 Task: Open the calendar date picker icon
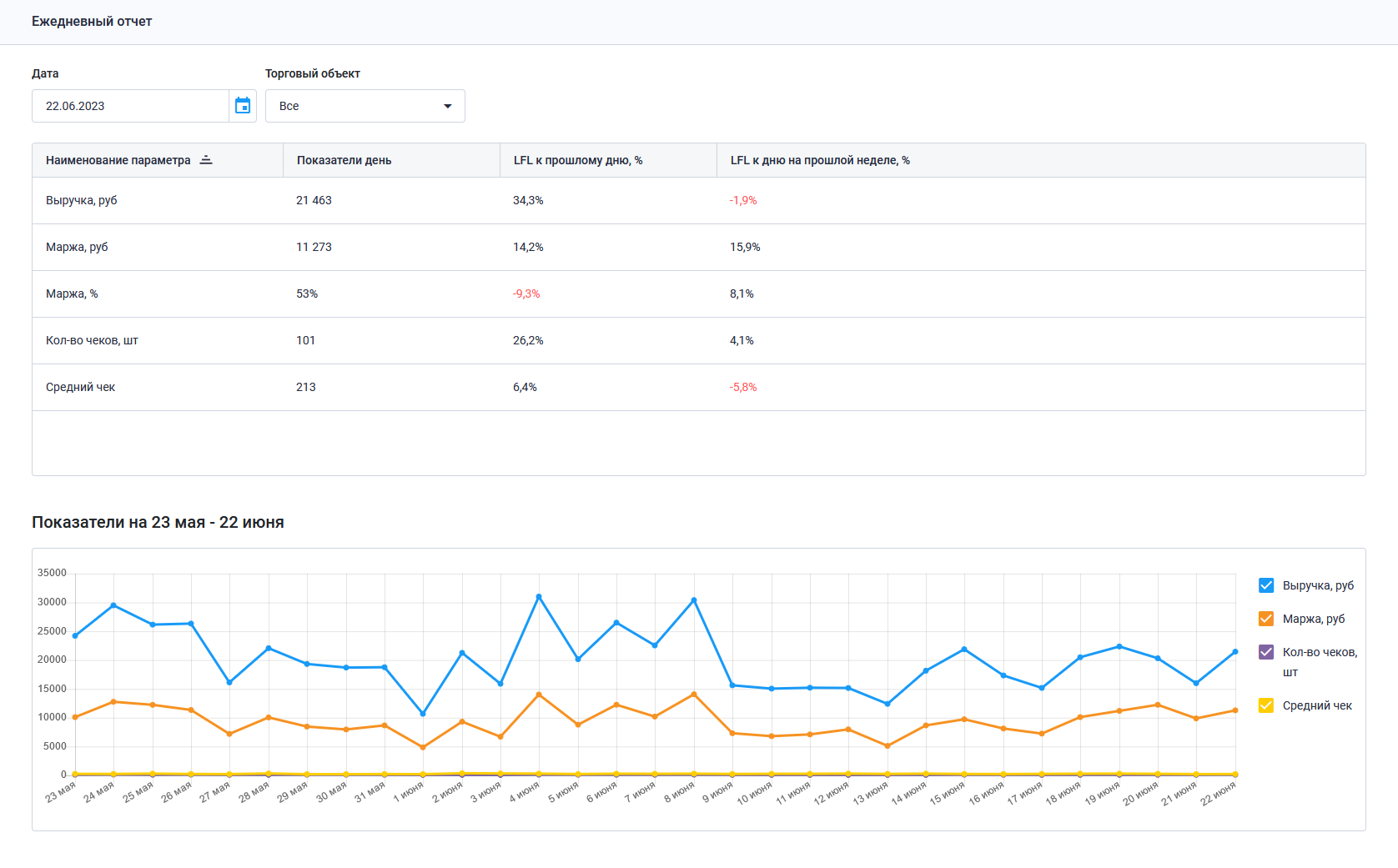pos(243,106)
